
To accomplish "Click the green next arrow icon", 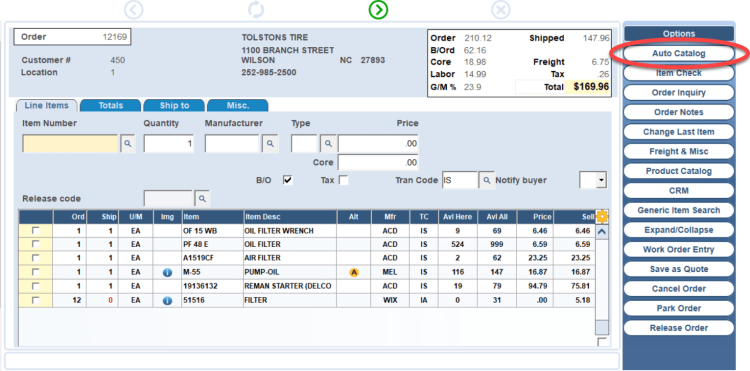I will pyautogui.click(x=378, y=10).
